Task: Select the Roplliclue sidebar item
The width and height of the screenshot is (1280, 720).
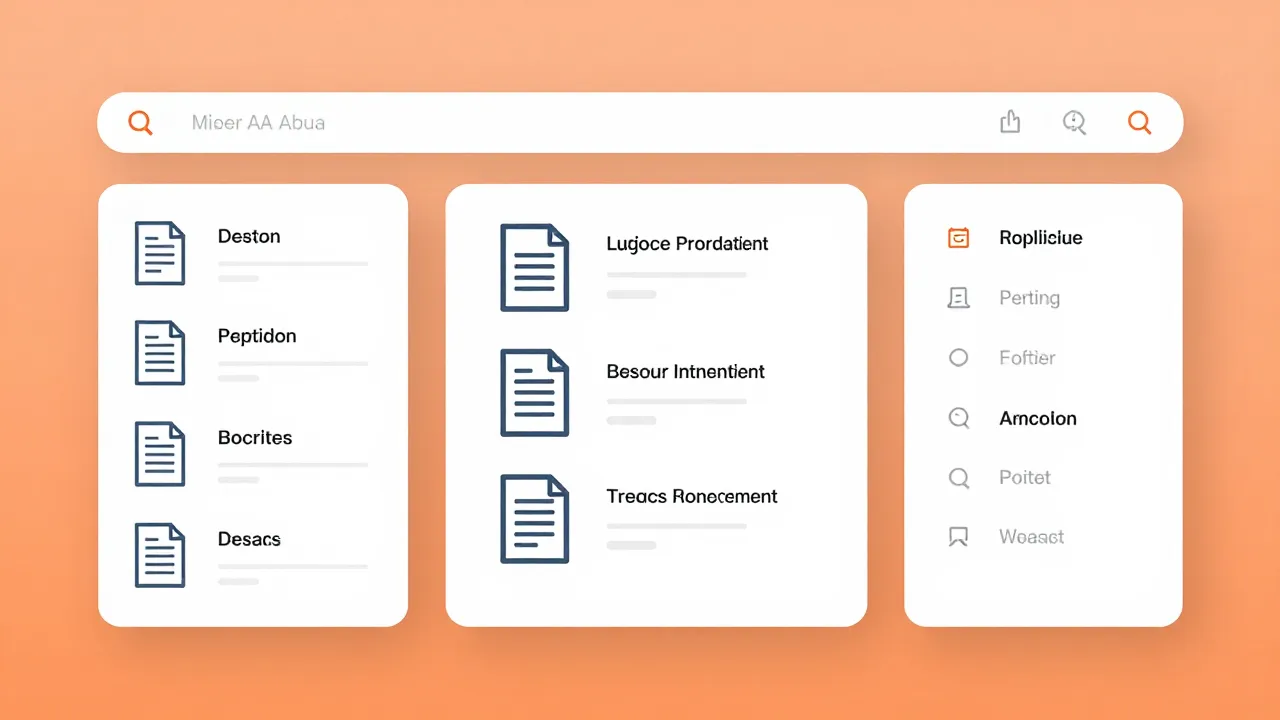Action: coord(1040,238)
